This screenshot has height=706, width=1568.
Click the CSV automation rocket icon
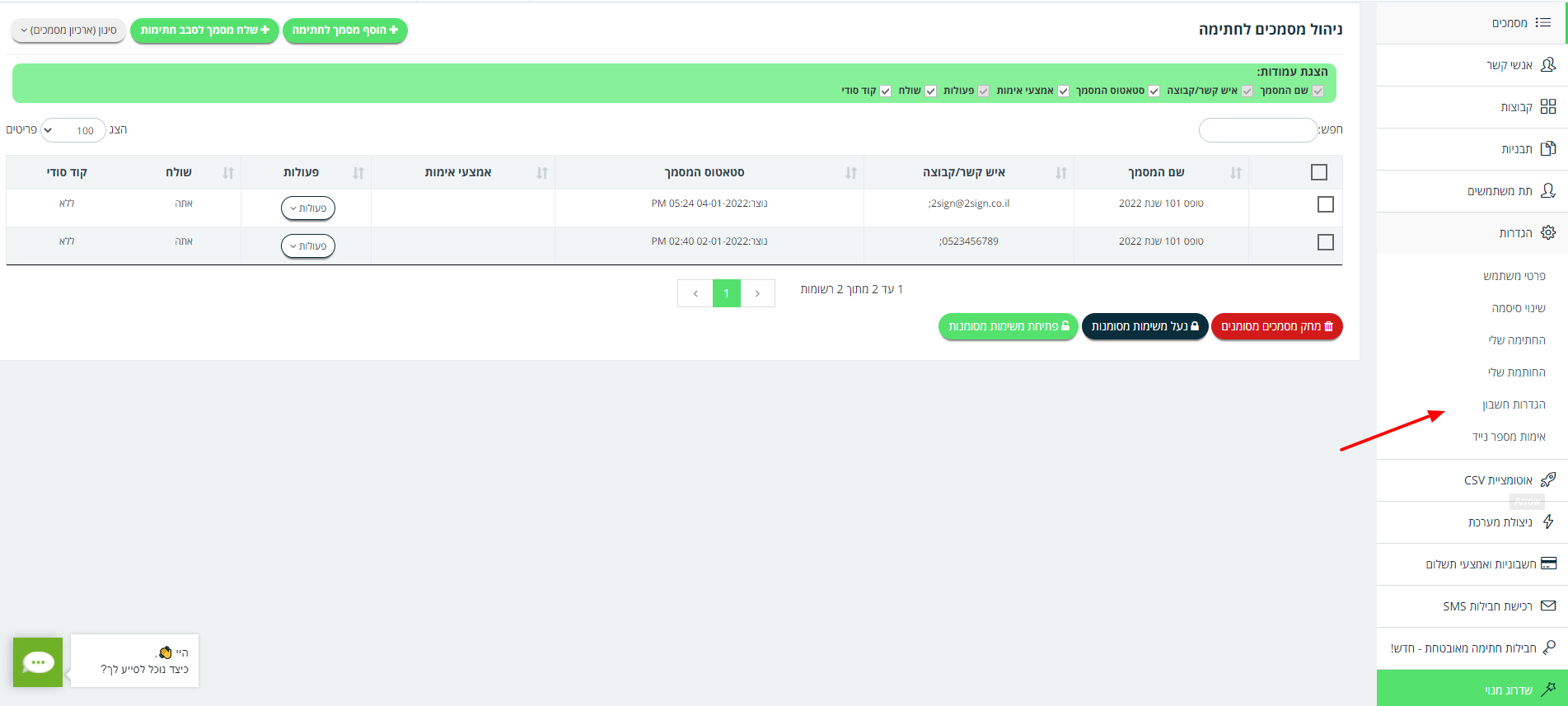[1547, 480]
